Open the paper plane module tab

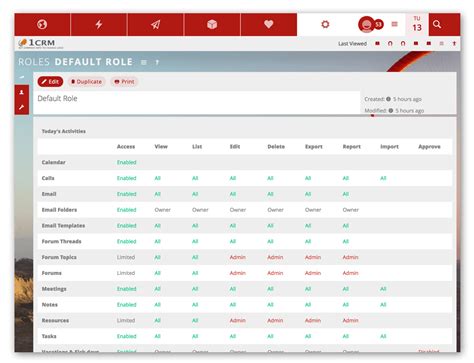[155, 24]
